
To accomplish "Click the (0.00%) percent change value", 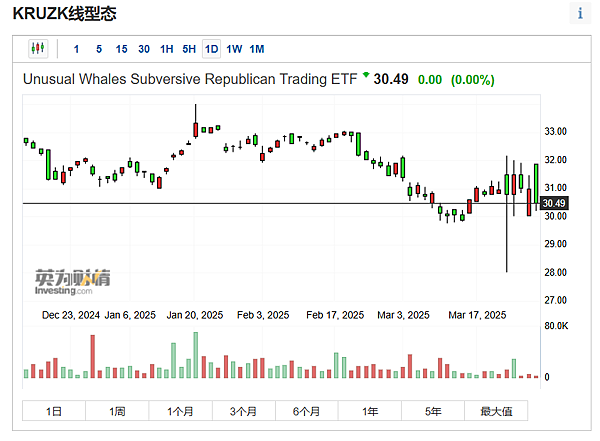I will point(473,80).
